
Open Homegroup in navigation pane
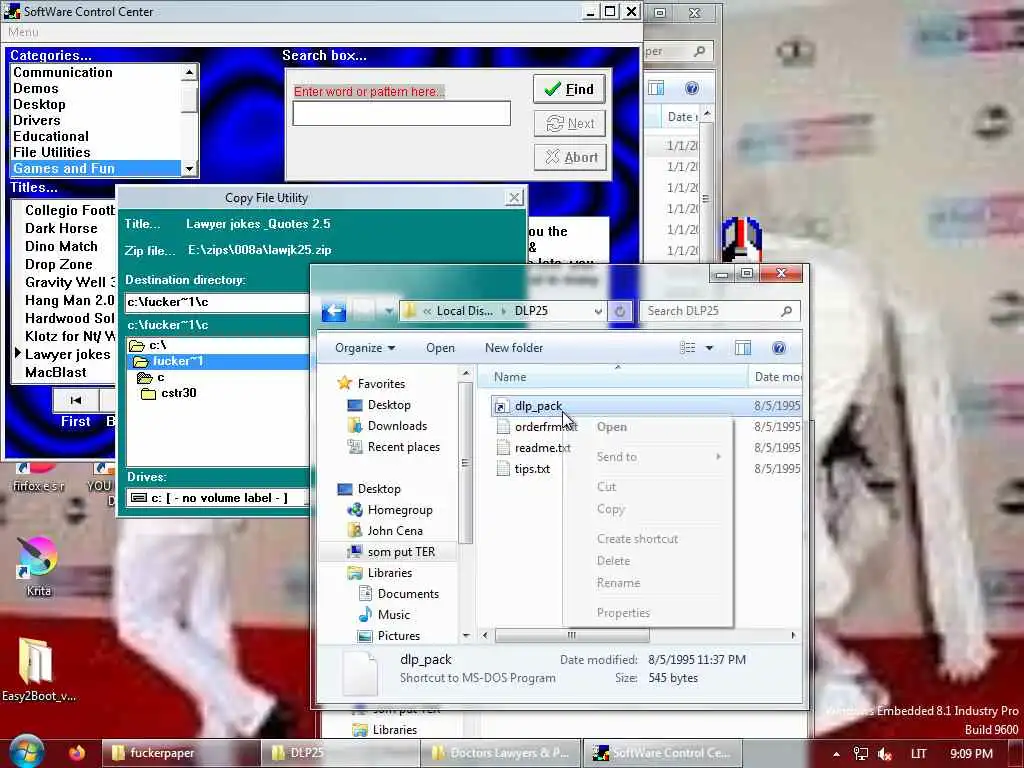[400, 510]
